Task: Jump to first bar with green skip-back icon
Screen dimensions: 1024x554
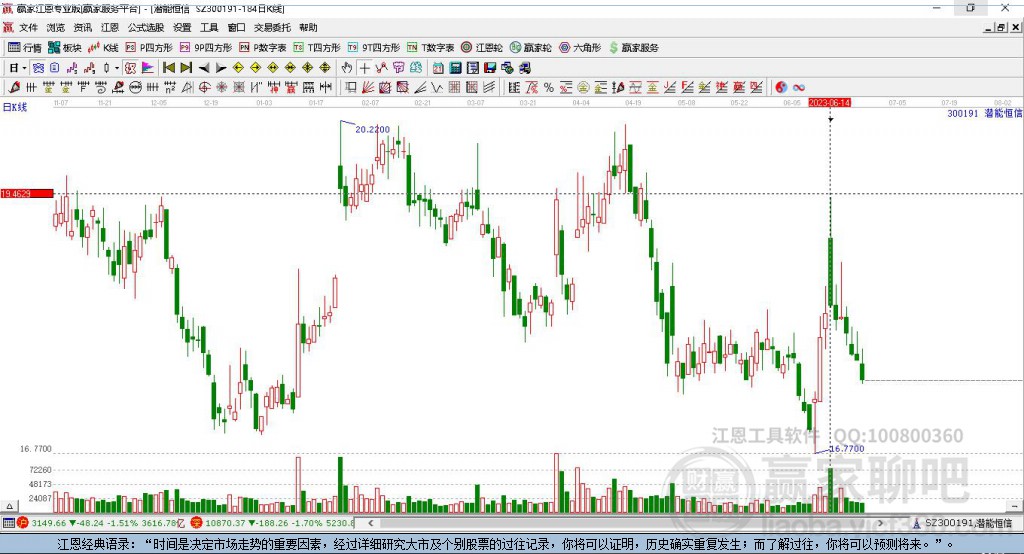Action: tap(168, 68)
